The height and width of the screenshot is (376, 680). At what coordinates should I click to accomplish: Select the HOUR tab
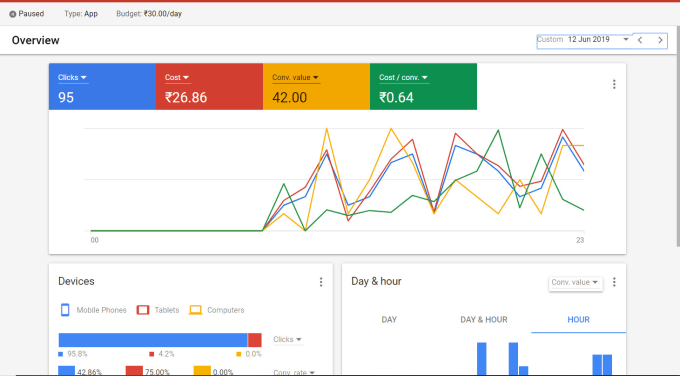pos(579,320)
